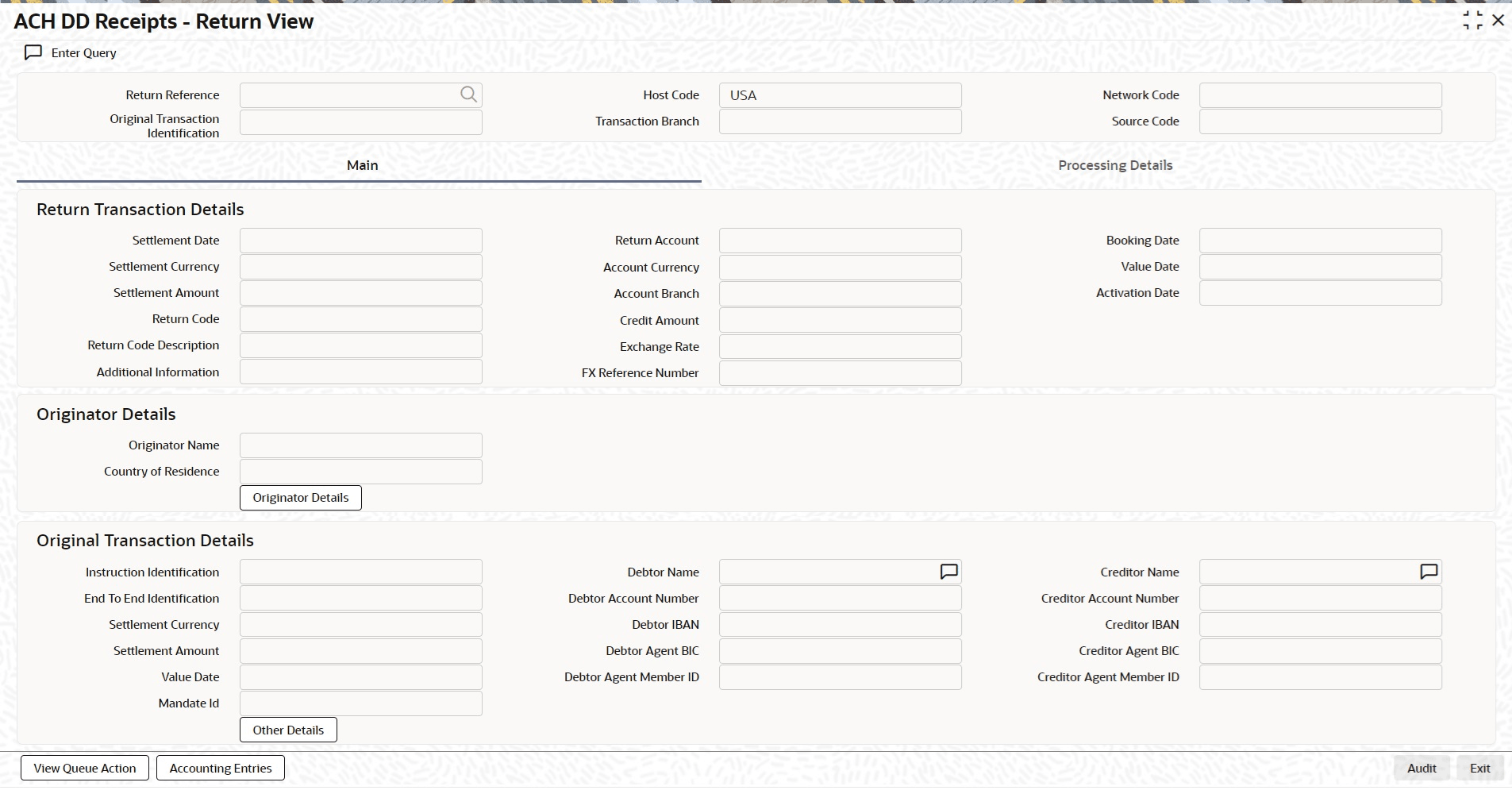Click Original Transaction Settlement Amount field
This screenshot has height=790, width=1512.
361,651
